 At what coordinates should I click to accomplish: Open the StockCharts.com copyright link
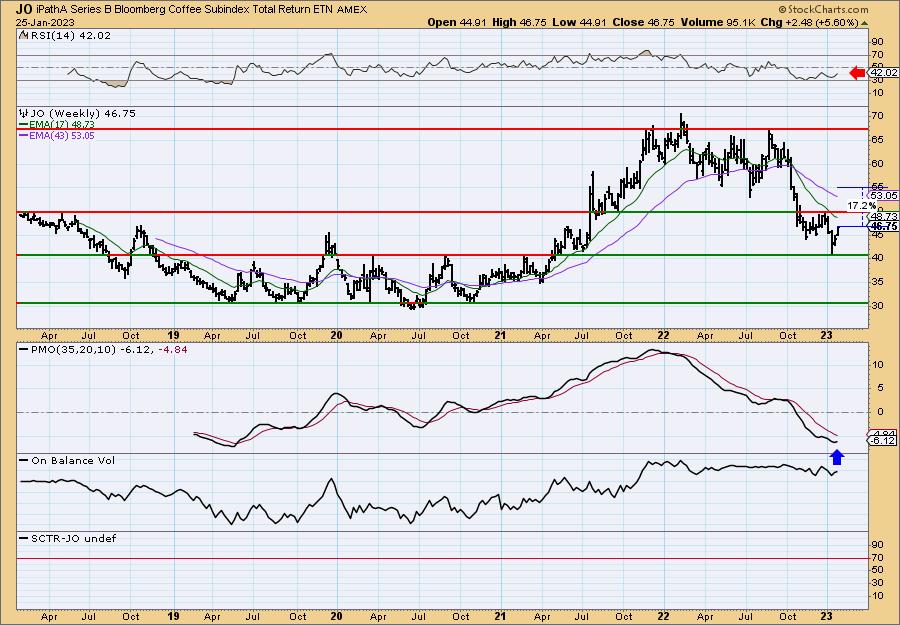click(x=823, y=9)
